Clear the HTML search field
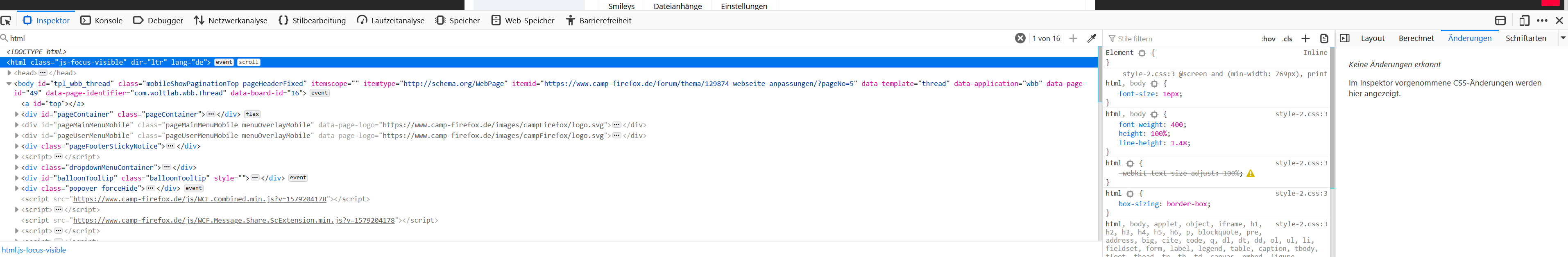The width and height of the screenshot is (1568, 257). (x=1020, y=38)
